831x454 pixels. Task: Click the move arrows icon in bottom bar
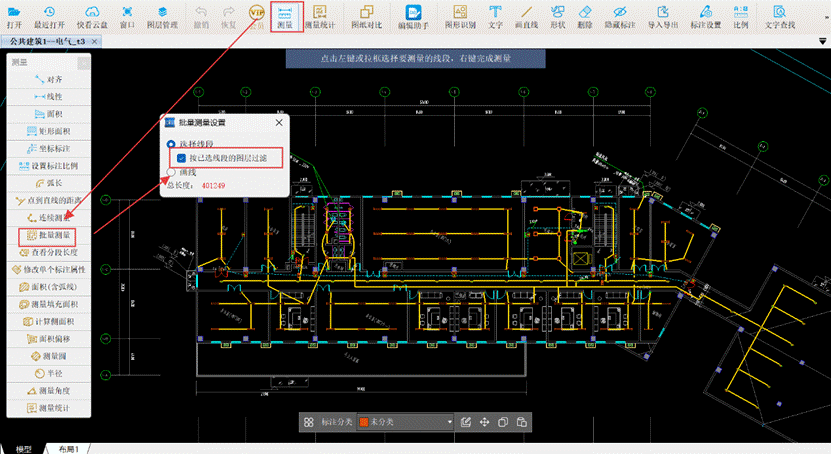click(484, 422)
